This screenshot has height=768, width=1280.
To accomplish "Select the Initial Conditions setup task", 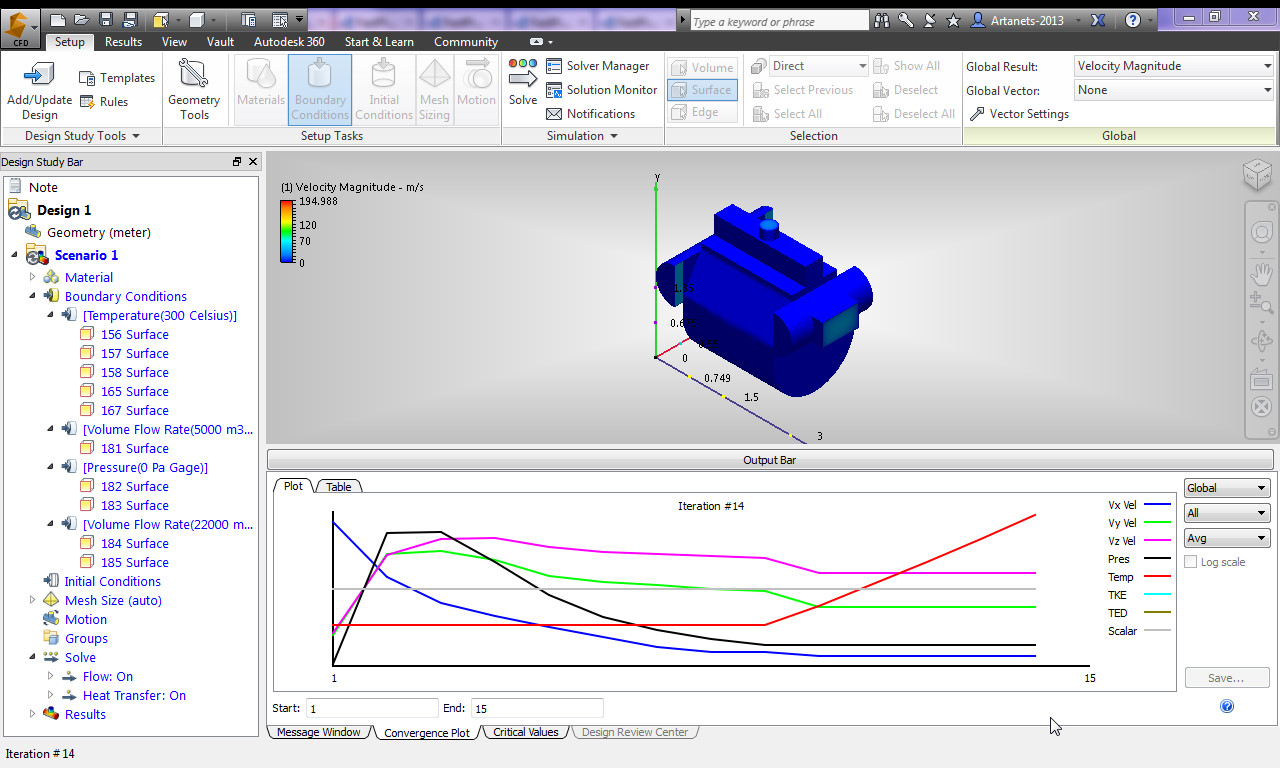I will 384,90.
